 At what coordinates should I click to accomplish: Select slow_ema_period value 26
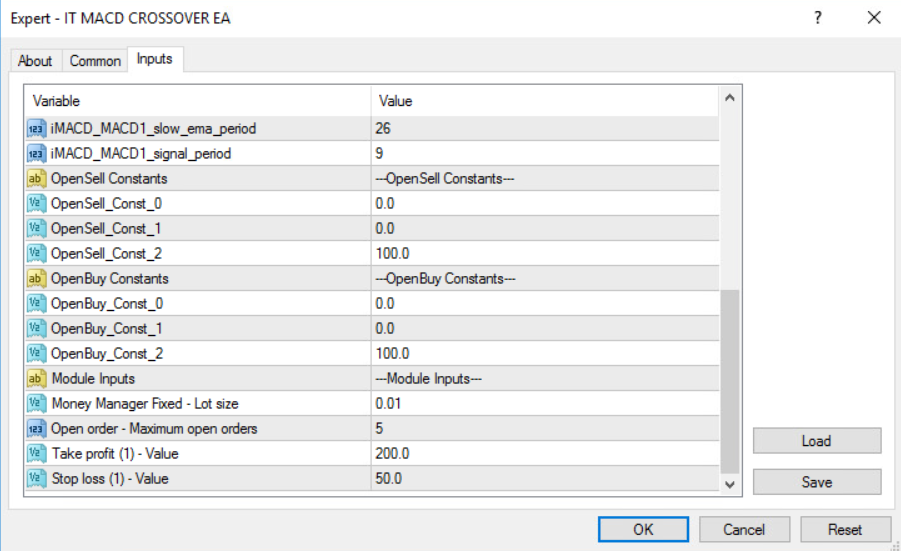tap(545, 129)
